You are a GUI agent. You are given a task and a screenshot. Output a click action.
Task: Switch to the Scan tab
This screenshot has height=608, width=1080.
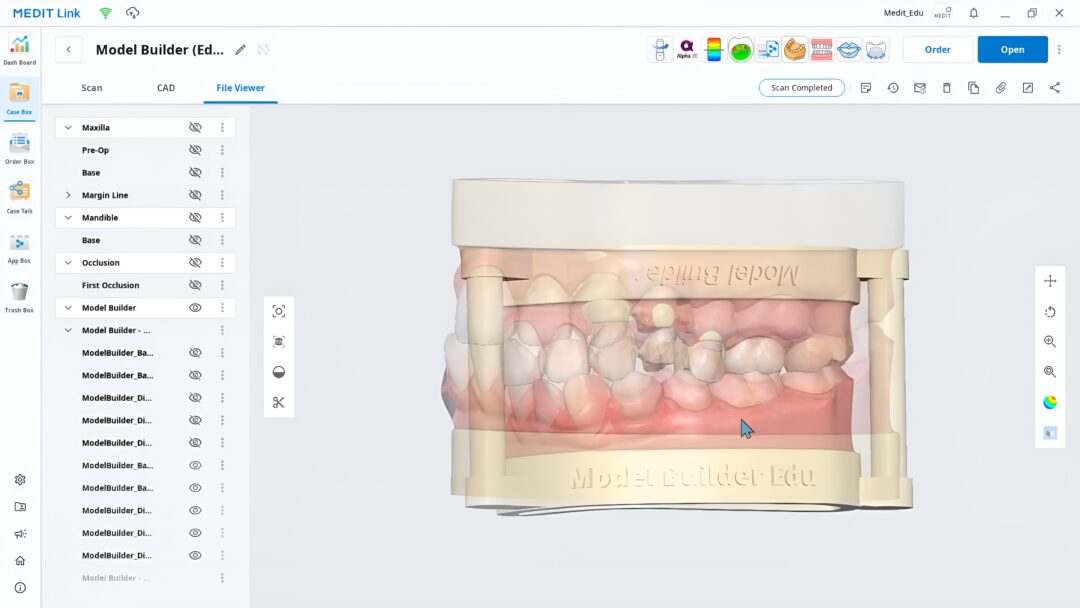(91, 87)
